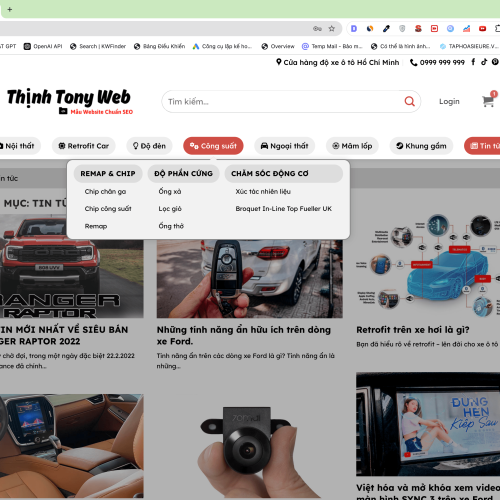Open the Nội thất menu

tap(19, 146)
